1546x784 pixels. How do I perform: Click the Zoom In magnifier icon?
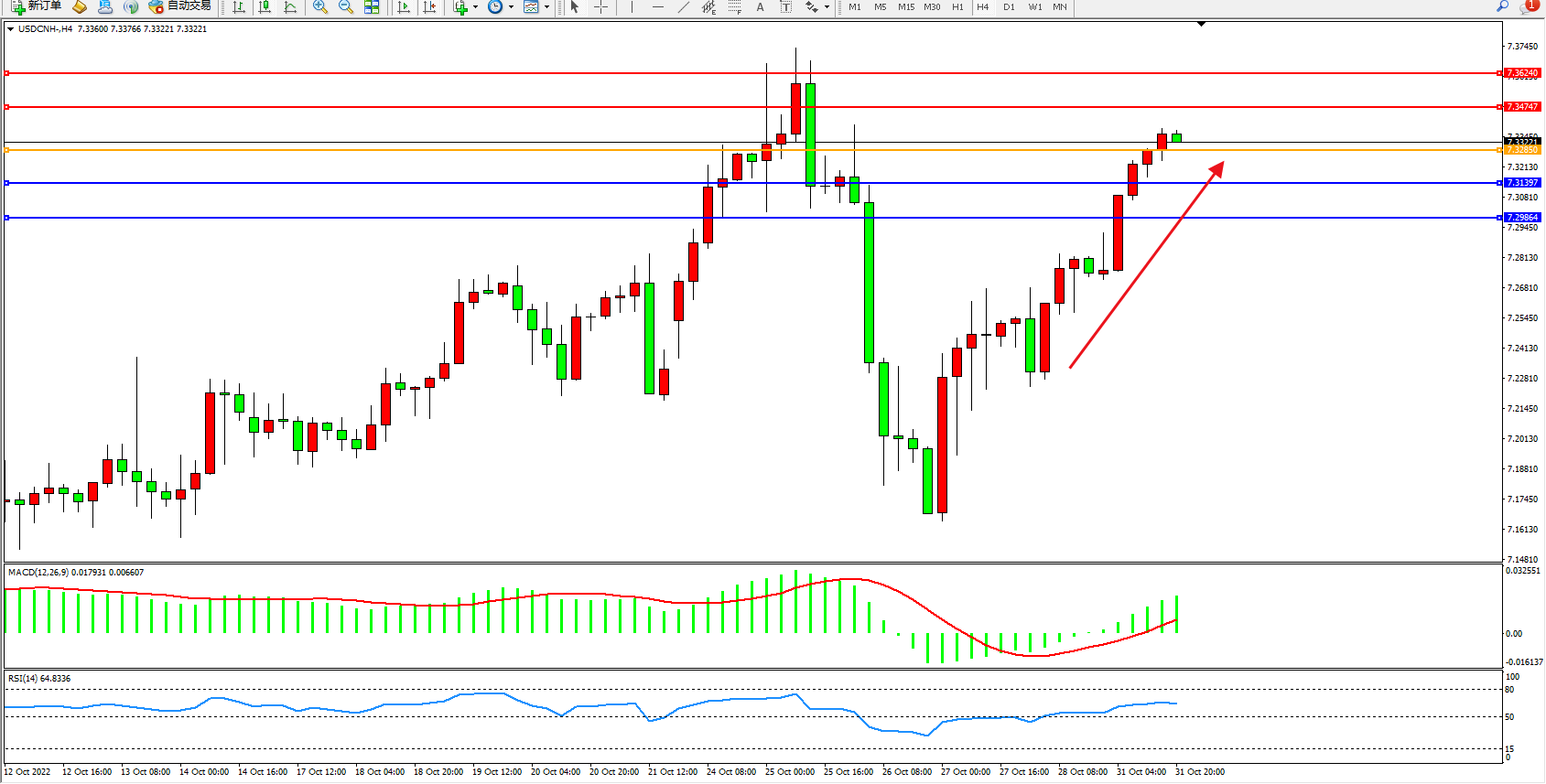pyautogui.click(x=320, y=6)
